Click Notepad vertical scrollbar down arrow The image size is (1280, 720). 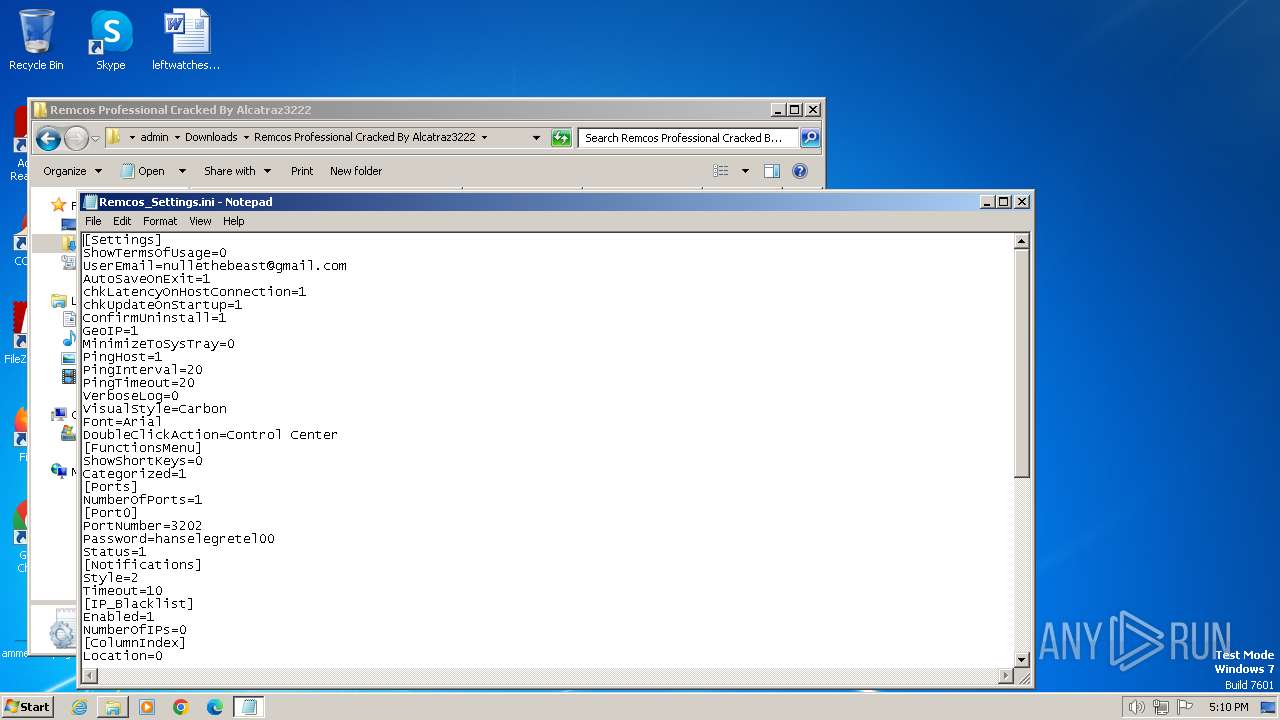(x=1021, y=660)
